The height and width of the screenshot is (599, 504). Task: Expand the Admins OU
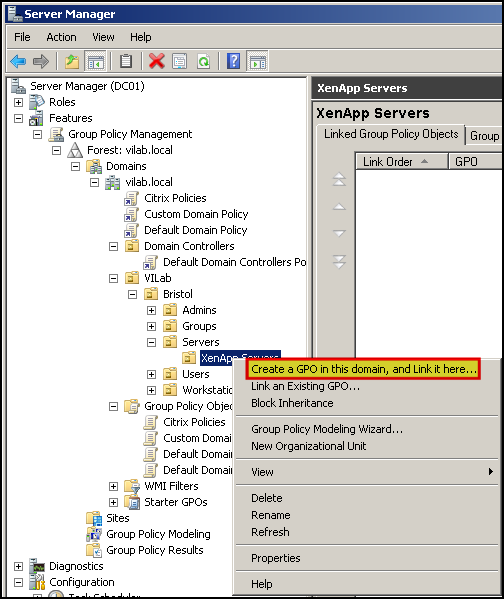click(x=151, y=310)
